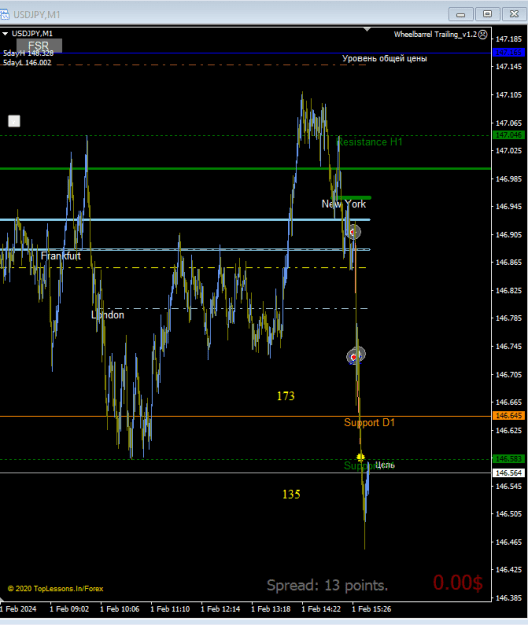Click the lower trade marker near 146.745
Viewport: 528px width, 625px height.
355,356
